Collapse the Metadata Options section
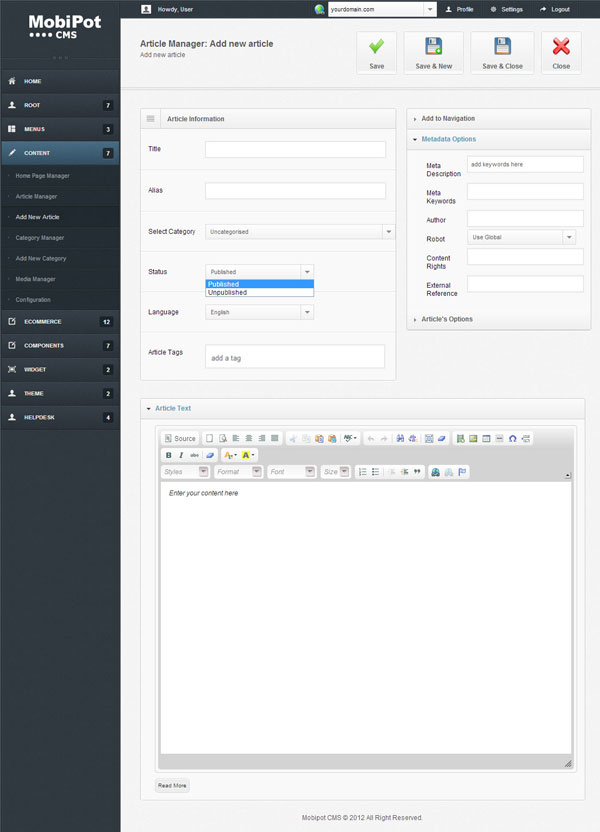Screen dimensions: 600x832 [499, 139]
